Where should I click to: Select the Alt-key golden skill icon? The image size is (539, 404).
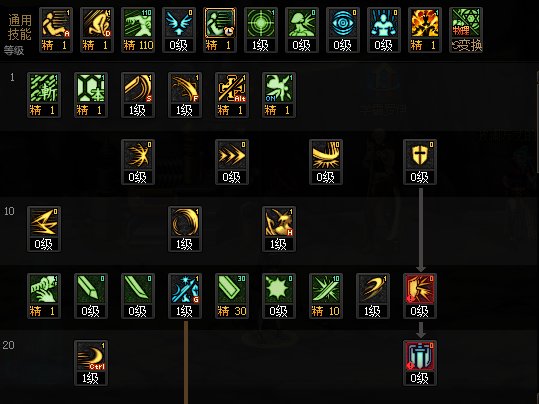tap(232, 95)
